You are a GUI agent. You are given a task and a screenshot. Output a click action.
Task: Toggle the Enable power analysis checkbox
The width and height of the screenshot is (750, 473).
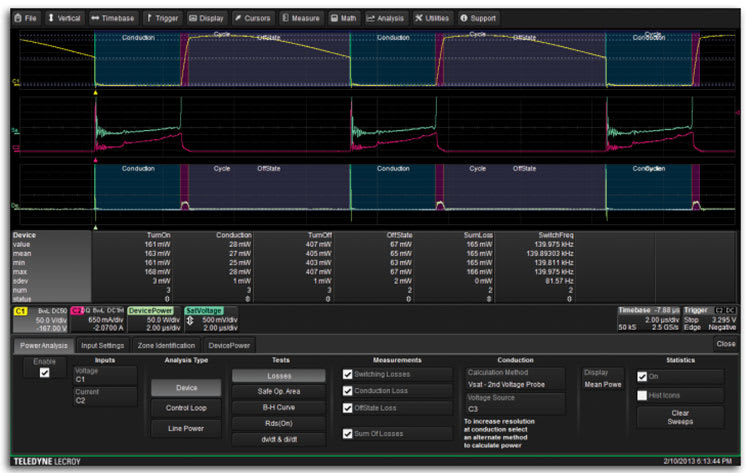click(x=42, y=372)
